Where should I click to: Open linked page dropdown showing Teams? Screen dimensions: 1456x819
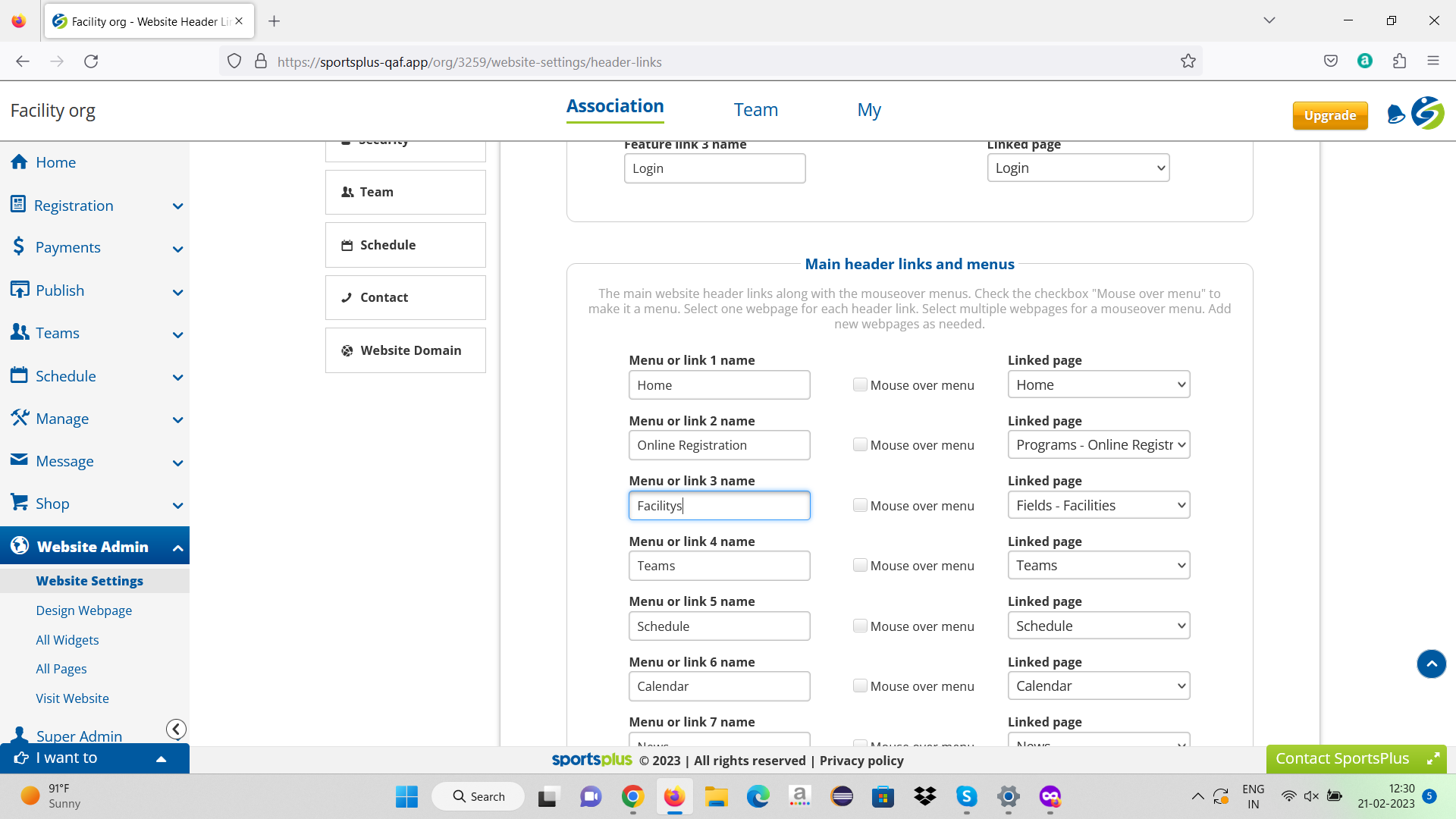click(x=1098, y=566)
